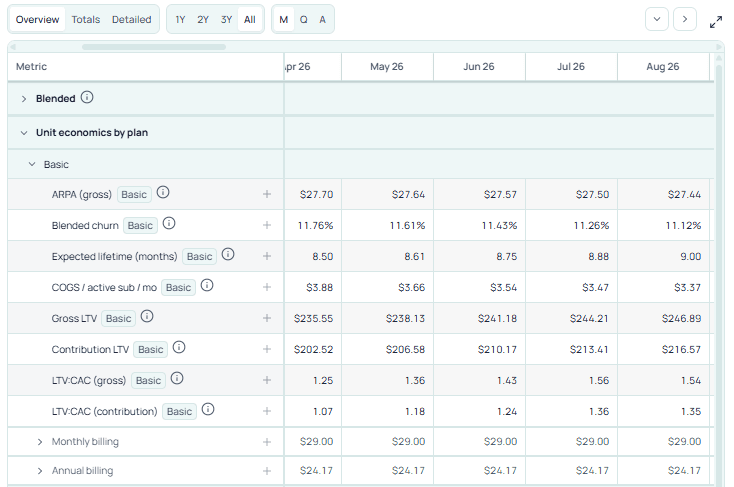Click Basic tag on LTV:CAC (gross) row

(x=148, y=381)
